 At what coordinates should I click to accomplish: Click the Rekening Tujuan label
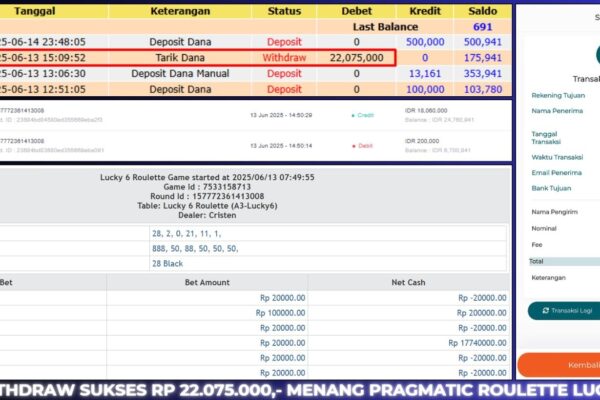(x=558, y=95)
